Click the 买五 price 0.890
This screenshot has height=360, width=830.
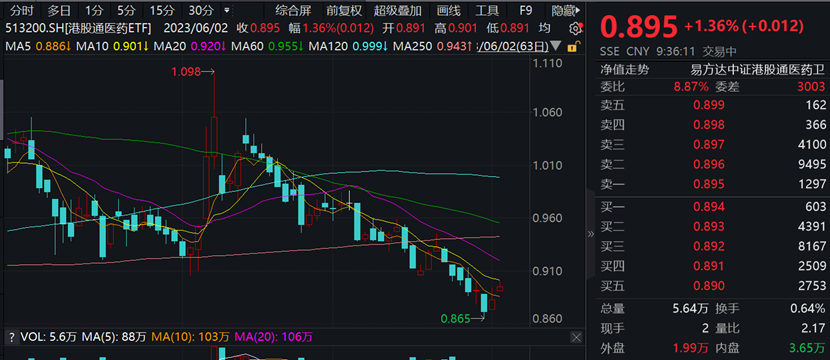point(709,286)
